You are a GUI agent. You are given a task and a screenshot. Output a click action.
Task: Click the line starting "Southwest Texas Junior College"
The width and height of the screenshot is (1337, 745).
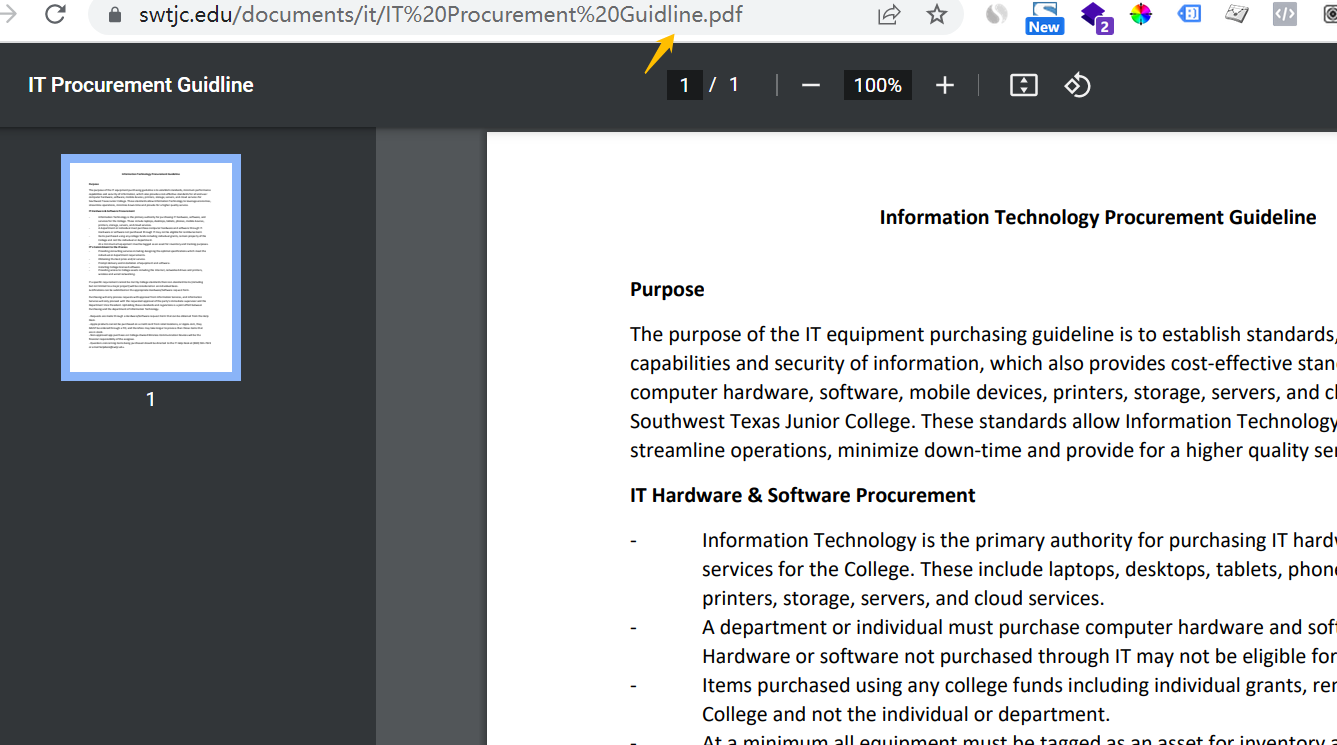[x=983, y=421]
